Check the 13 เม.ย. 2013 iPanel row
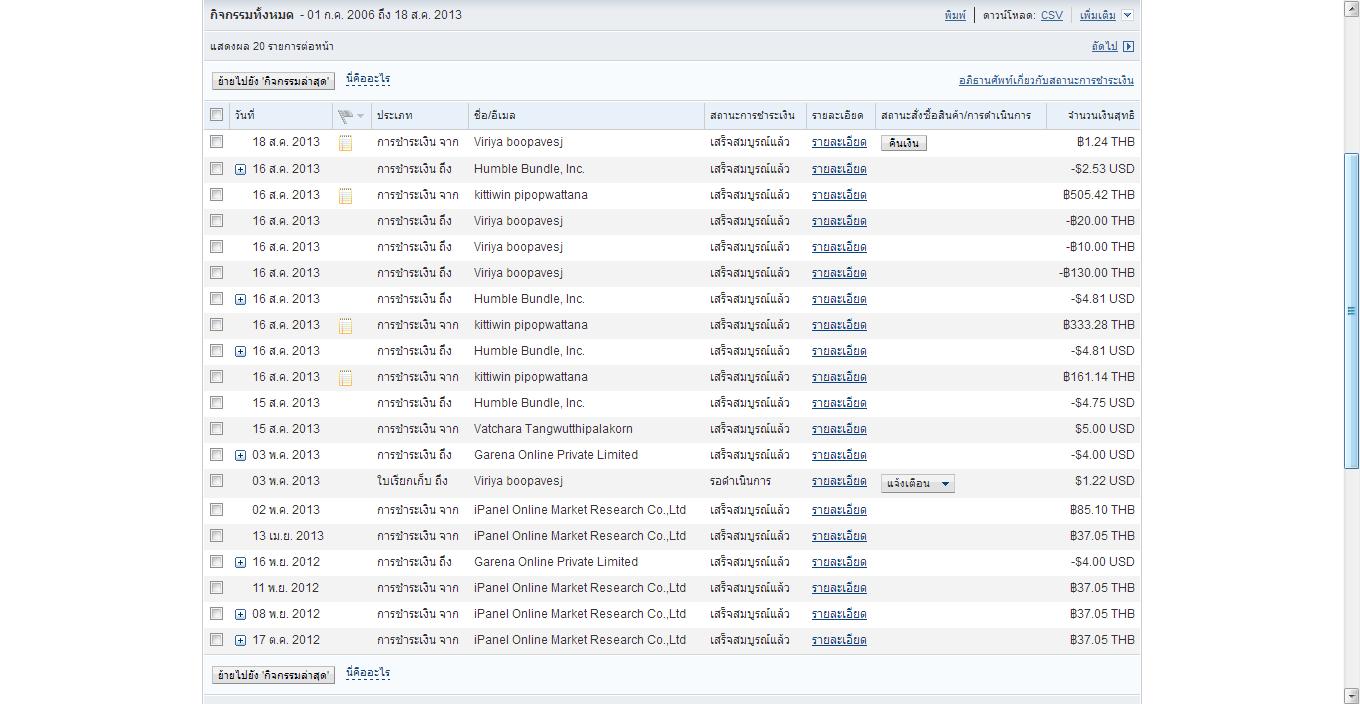 (216, 535)
